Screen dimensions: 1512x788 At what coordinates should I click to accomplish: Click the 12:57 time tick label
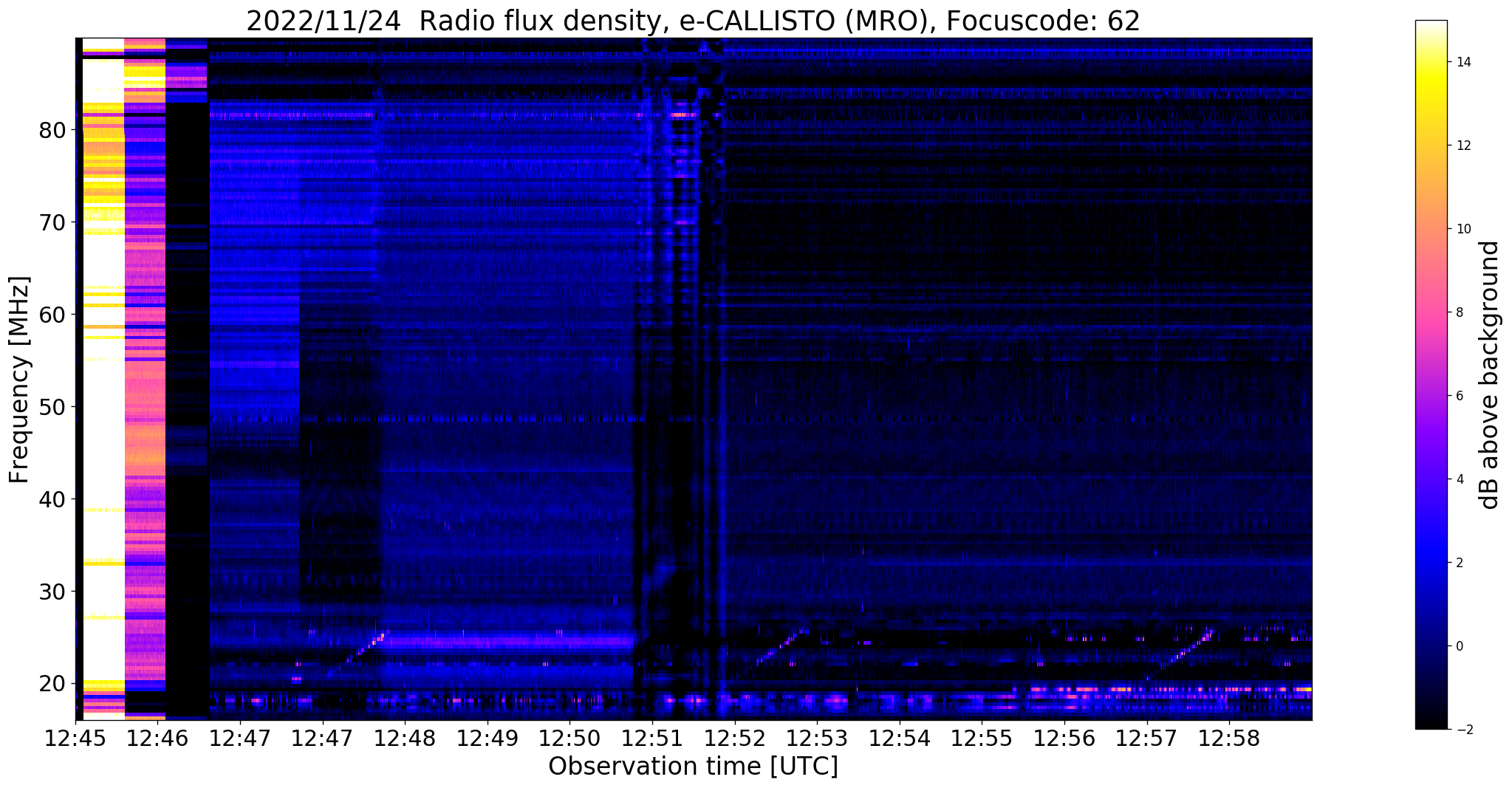[x=1147, y=739]
